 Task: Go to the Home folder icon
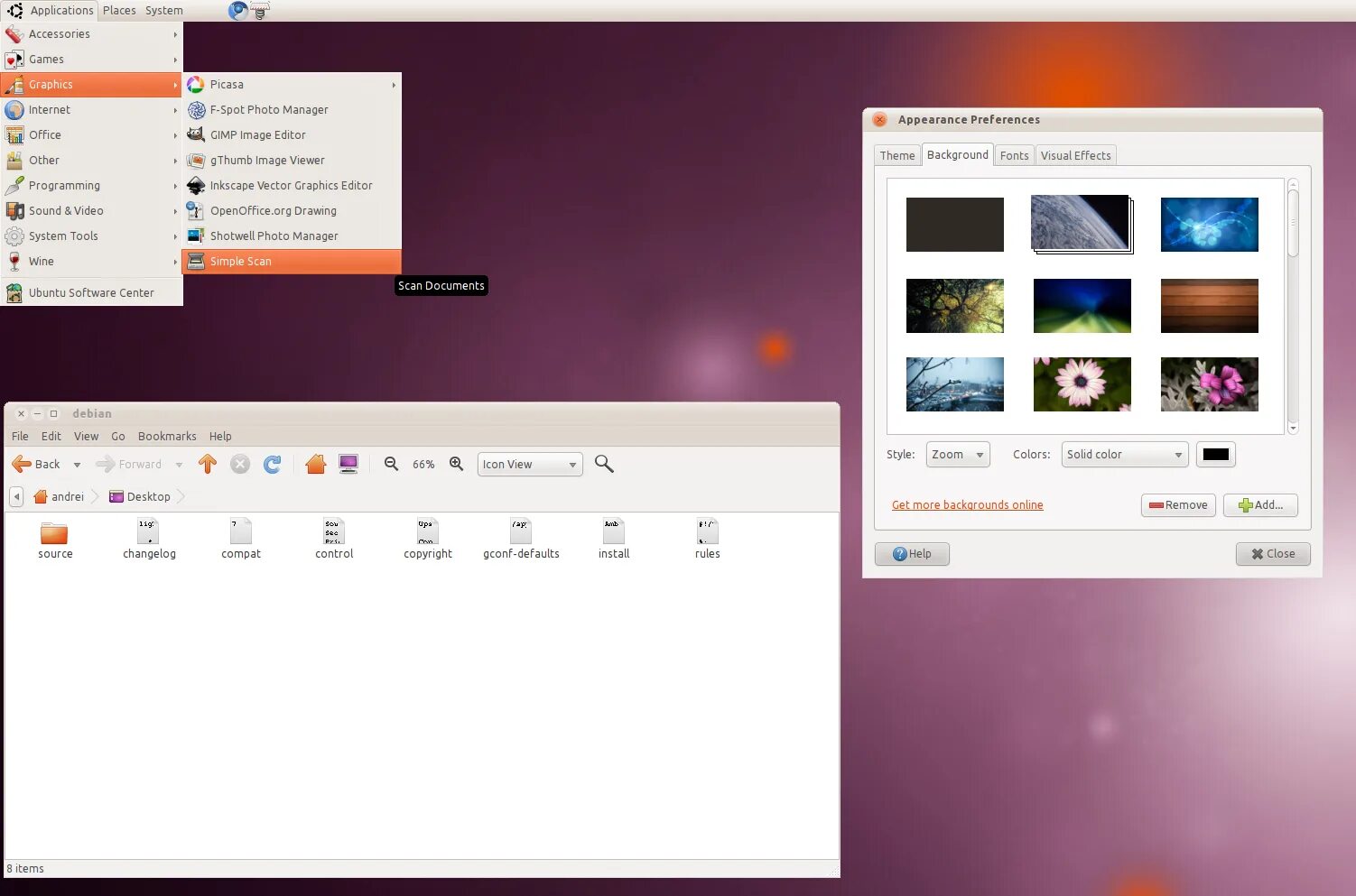[x=315, y=464]
